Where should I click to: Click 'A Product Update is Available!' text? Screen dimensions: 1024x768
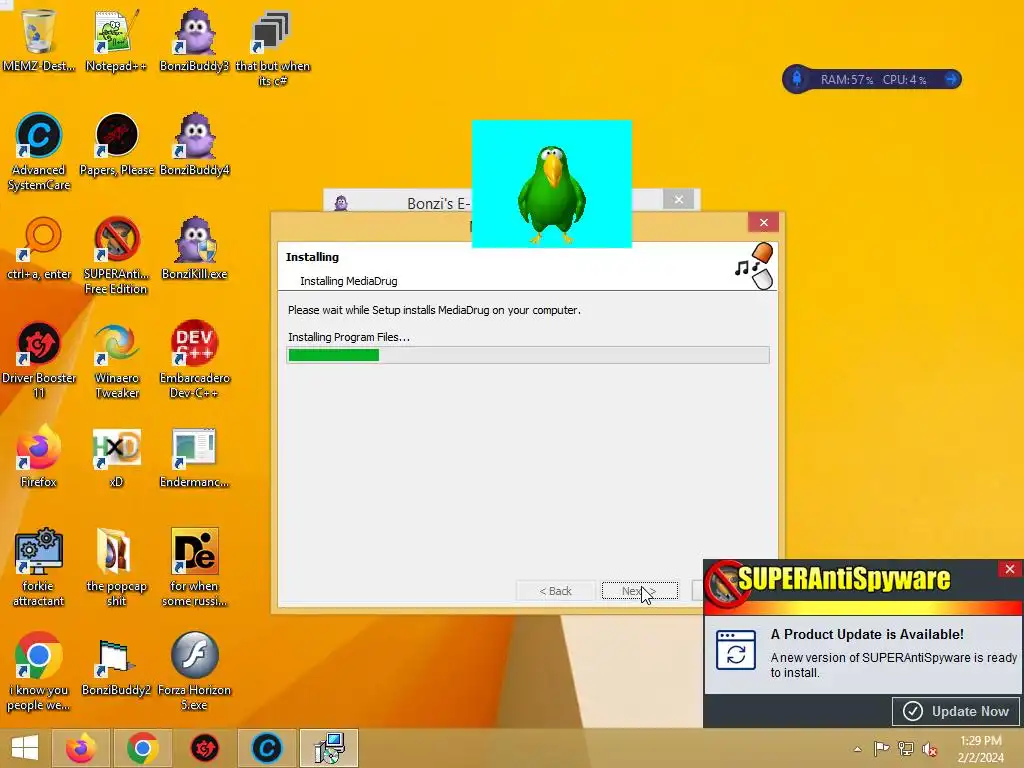(x=867, y=634)
